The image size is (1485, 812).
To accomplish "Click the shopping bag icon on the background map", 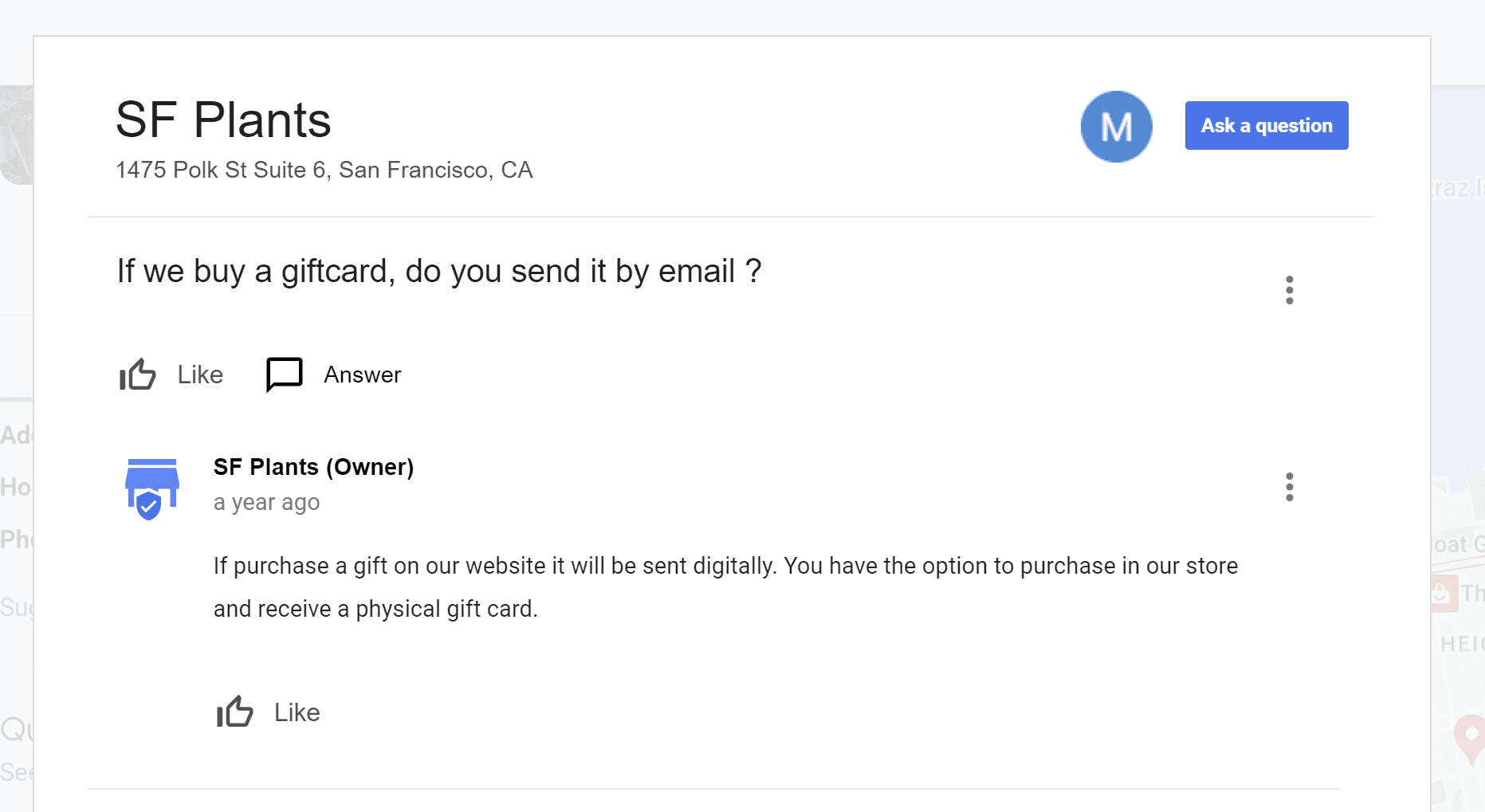I will pyautogui.click(x=1441, y=594).
